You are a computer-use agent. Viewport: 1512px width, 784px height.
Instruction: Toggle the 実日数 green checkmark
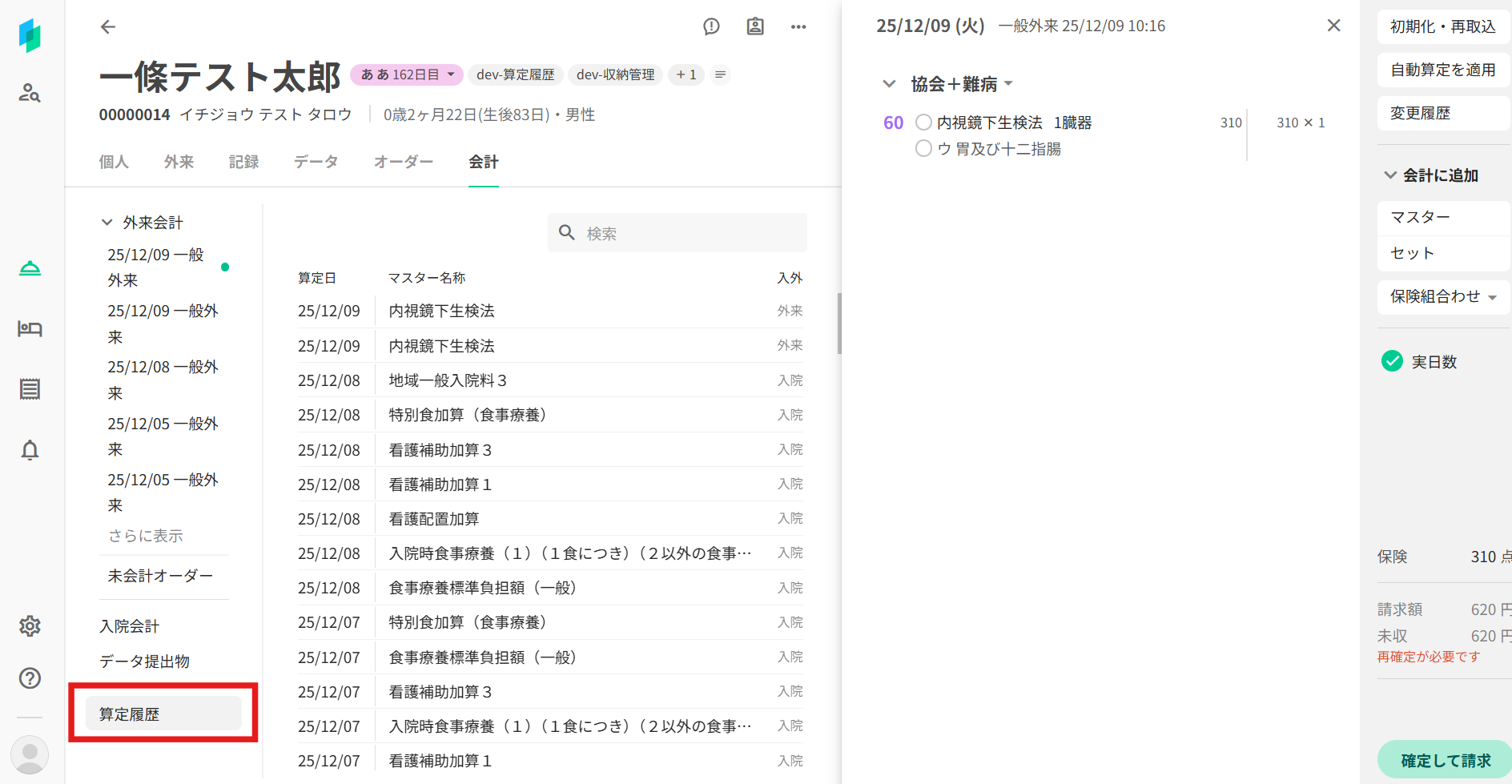pyautogui.click(x=1392, y=361)
